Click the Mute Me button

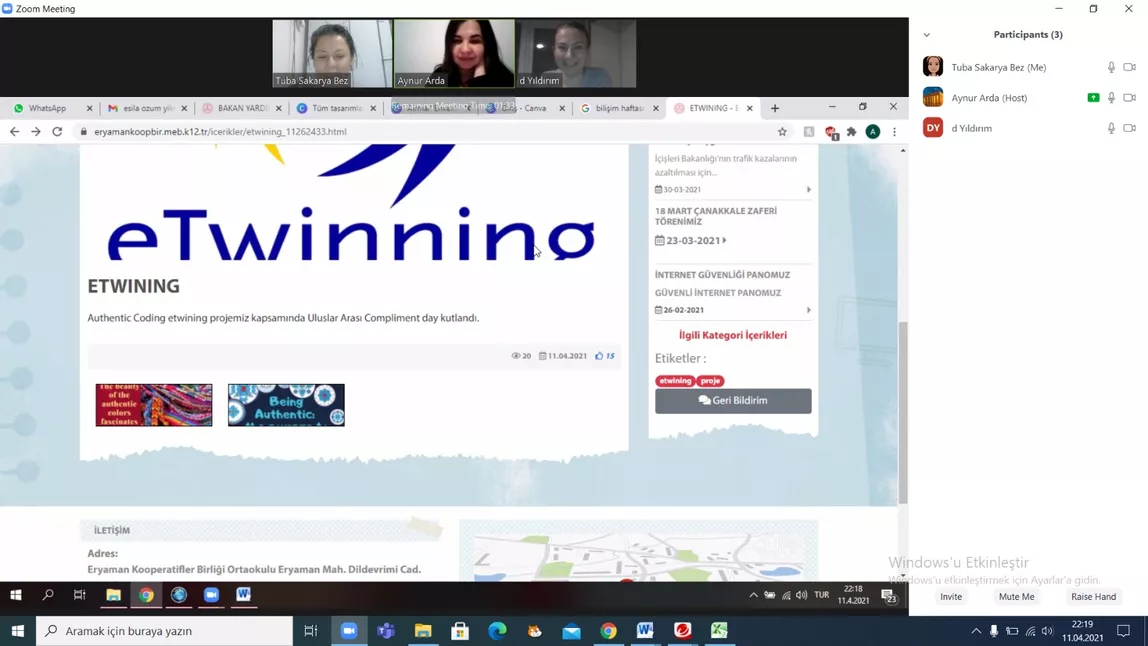click(x=1016, y=596)
